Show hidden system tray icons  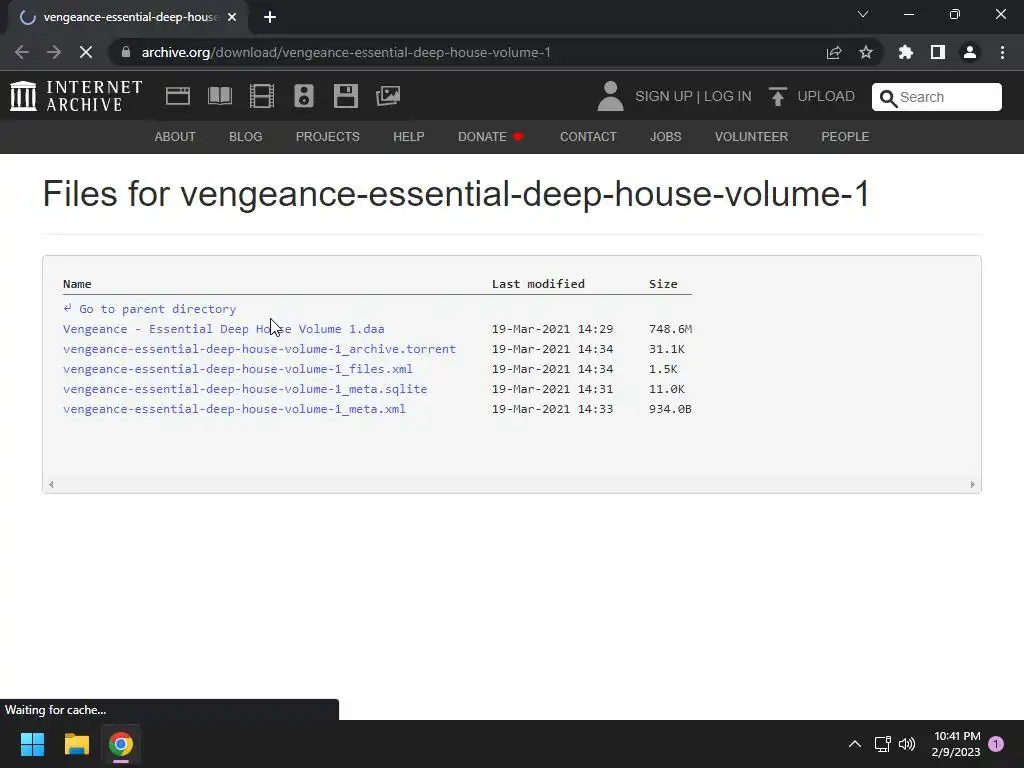(x=854, y=744)
